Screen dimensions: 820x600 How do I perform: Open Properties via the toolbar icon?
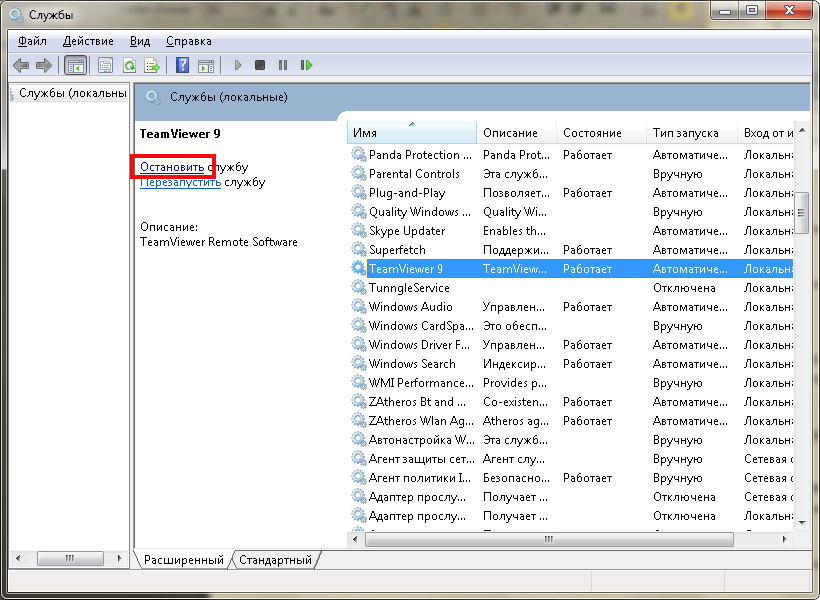(x=104, y=65)
